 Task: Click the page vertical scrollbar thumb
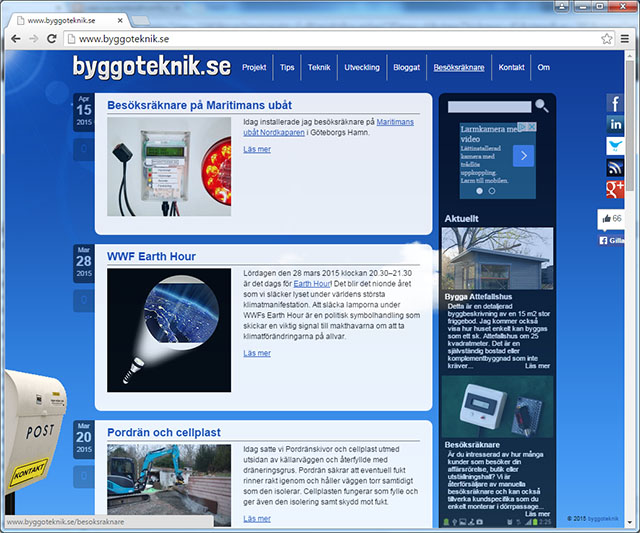pyautogui.click(x=630, y=124)
